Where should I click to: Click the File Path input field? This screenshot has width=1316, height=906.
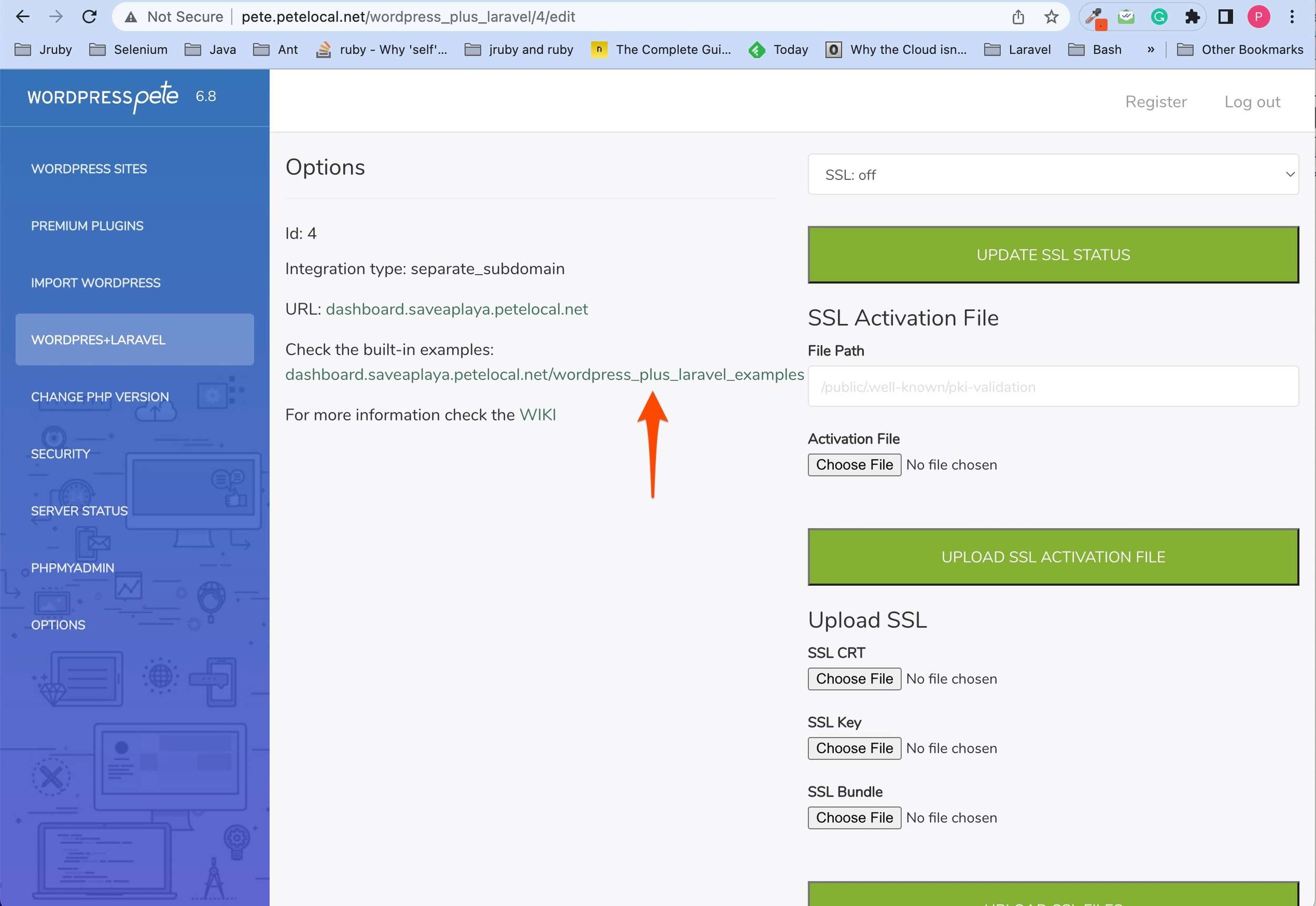click(1053, 387)
